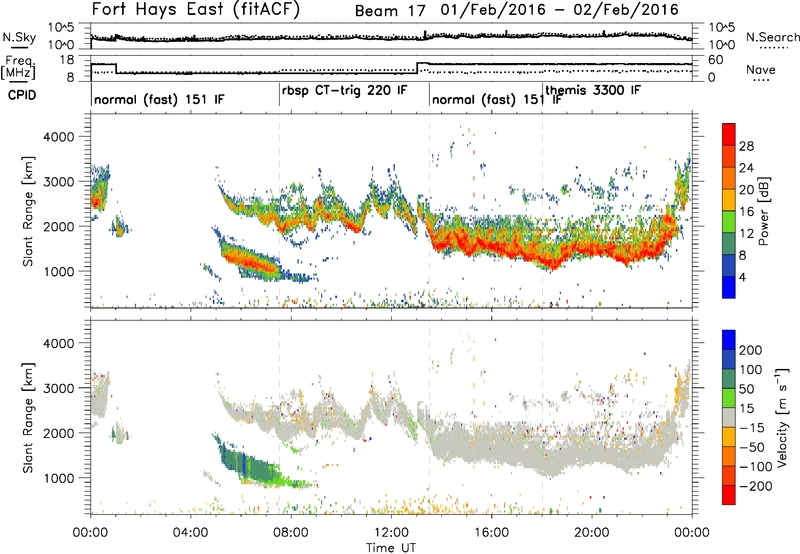Click the 'Power [dB]' colorbar label
This screenshot has height=554, width=800.
764,211
